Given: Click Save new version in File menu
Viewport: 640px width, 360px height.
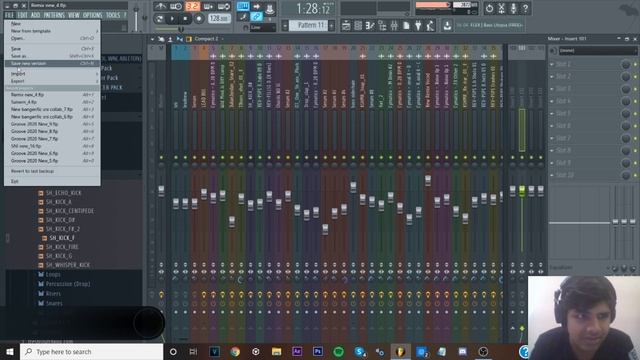Looking at the screenshot, I should coord(52,64).
